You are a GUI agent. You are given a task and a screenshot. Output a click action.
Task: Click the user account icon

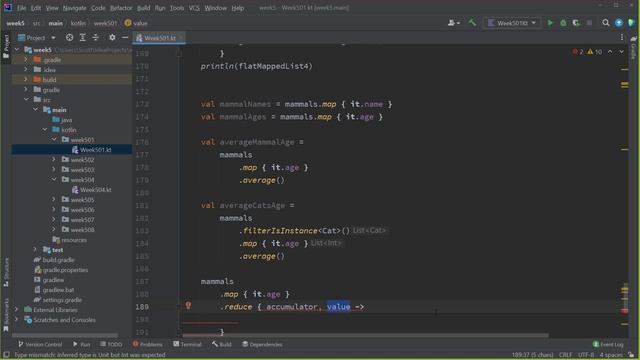pyautogui.click(x=453, y=23)
